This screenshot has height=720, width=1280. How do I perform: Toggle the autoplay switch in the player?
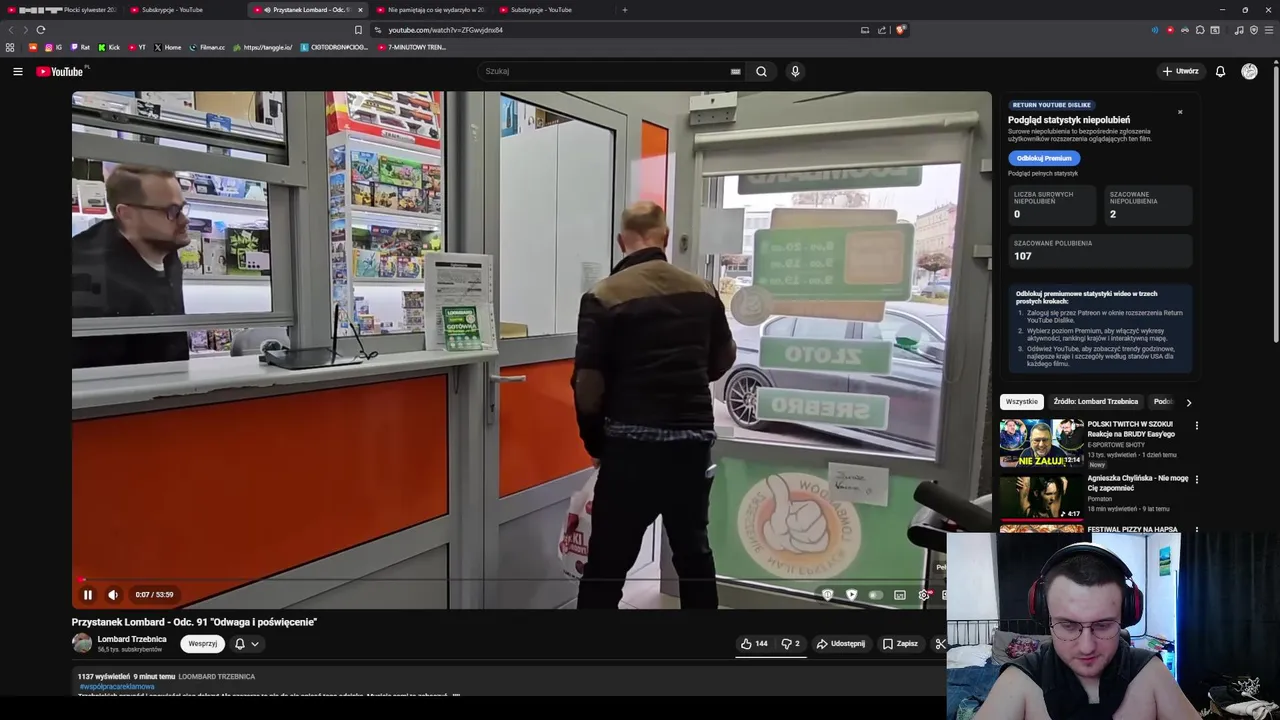(x=876, y=595)
